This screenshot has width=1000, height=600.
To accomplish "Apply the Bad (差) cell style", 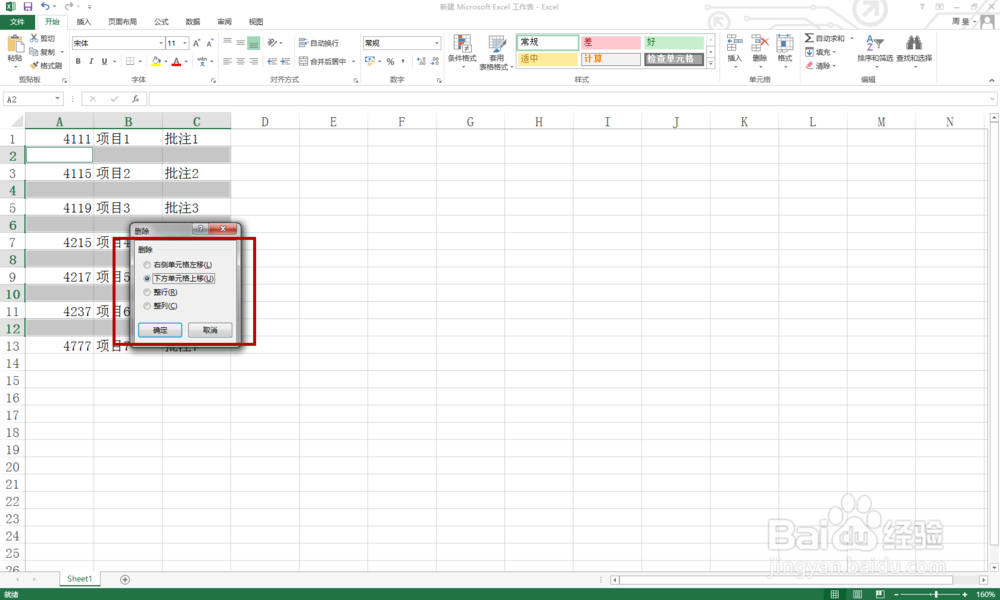I will pyautogui.click(x=610, y=42).
